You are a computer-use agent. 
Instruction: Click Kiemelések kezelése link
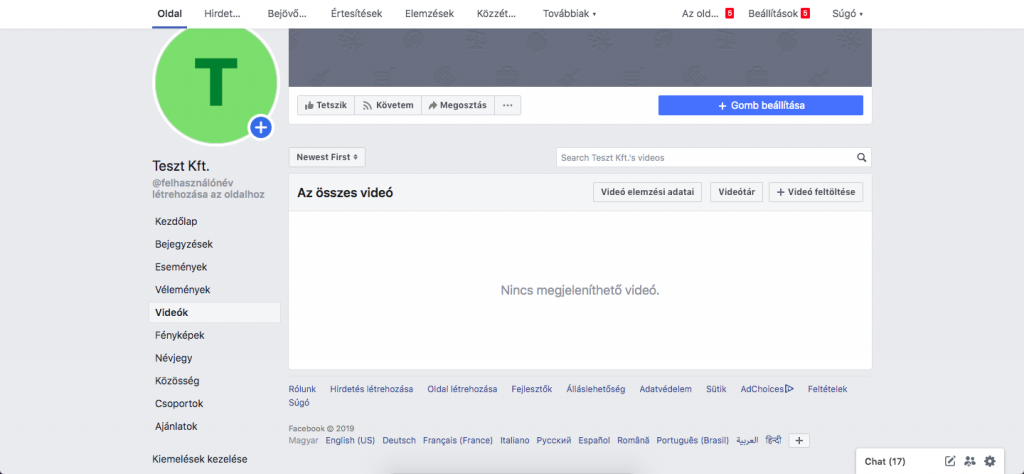coord(200,459)
